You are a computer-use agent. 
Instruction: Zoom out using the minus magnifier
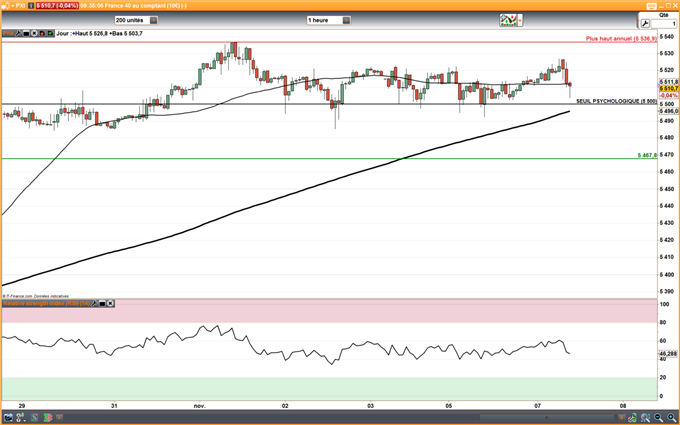coord(658,418)
